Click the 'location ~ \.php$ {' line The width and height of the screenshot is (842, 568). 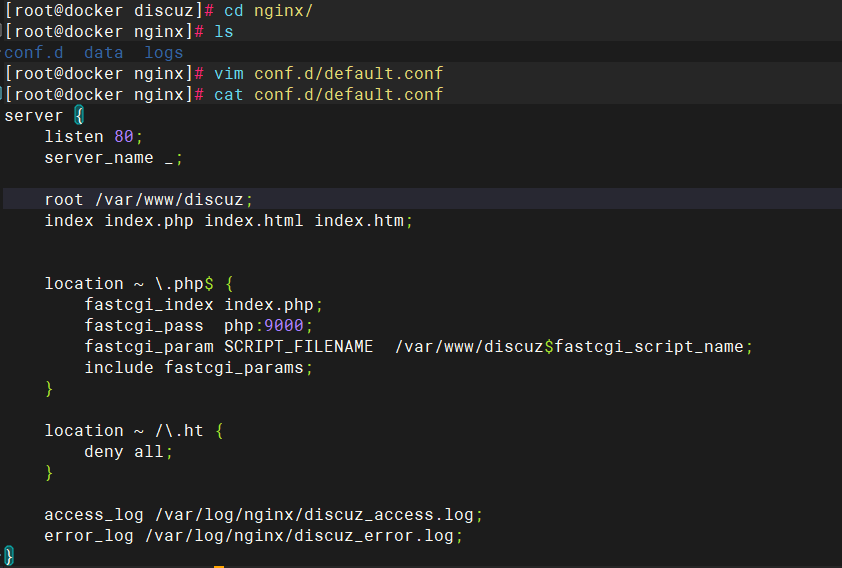click(x=139, y=283)
